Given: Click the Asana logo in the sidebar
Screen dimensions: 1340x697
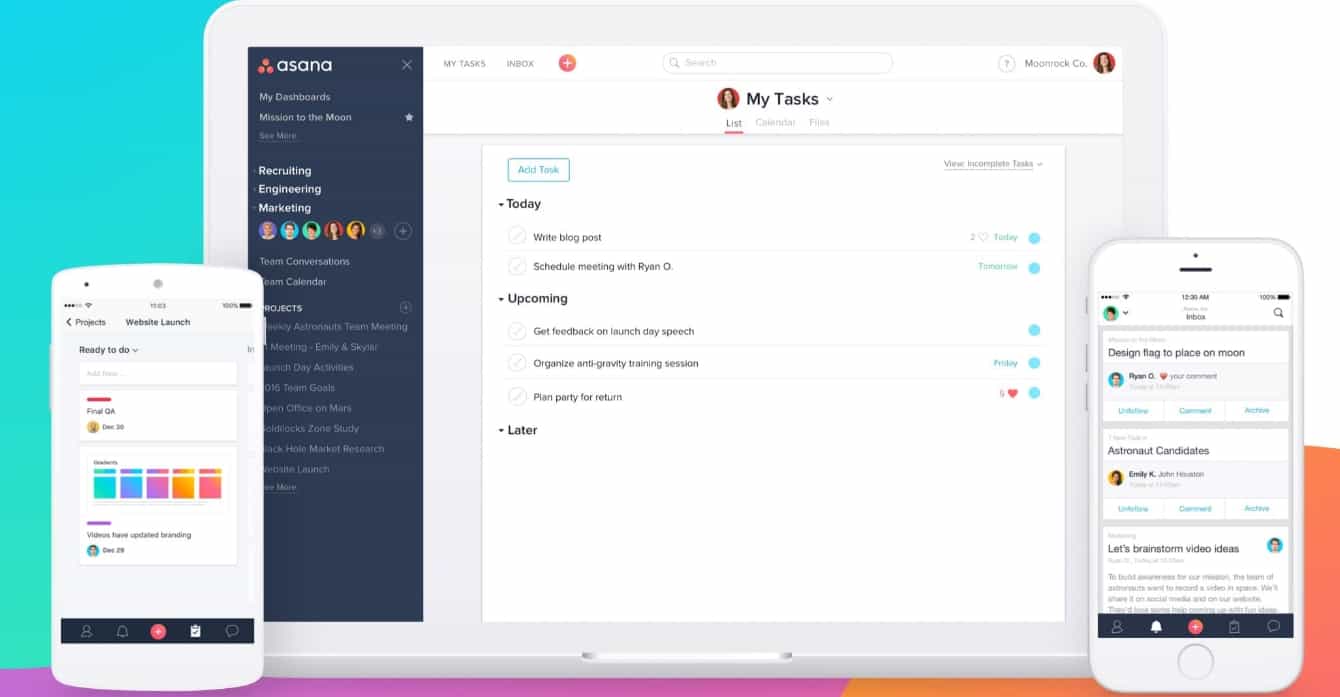Looking at the screenshot, I should [x=295, y=65].
